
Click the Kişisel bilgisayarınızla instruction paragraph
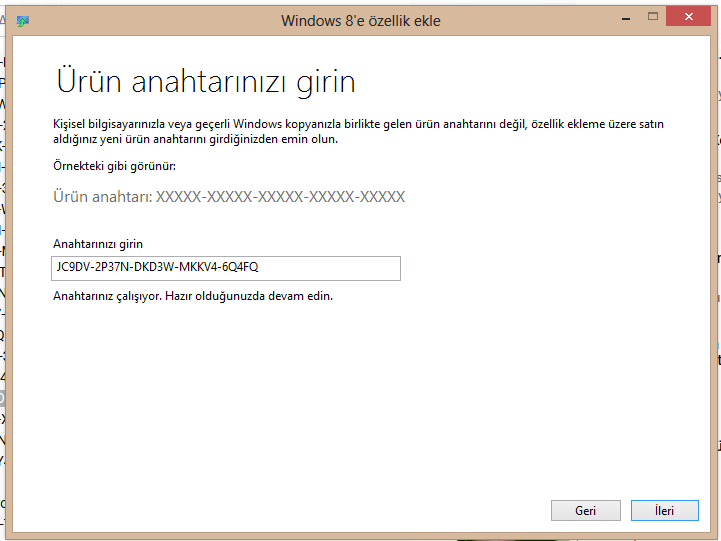point(358,131)
